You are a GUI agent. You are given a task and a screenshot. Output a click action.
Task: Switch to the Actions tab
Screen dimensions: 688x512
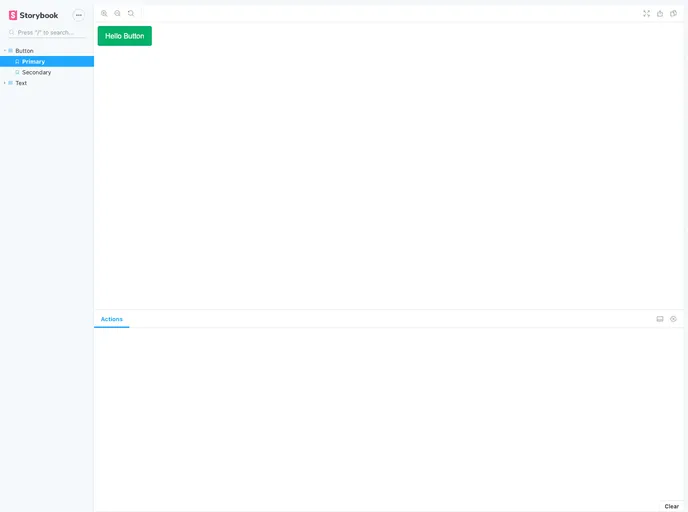[112, 319]
